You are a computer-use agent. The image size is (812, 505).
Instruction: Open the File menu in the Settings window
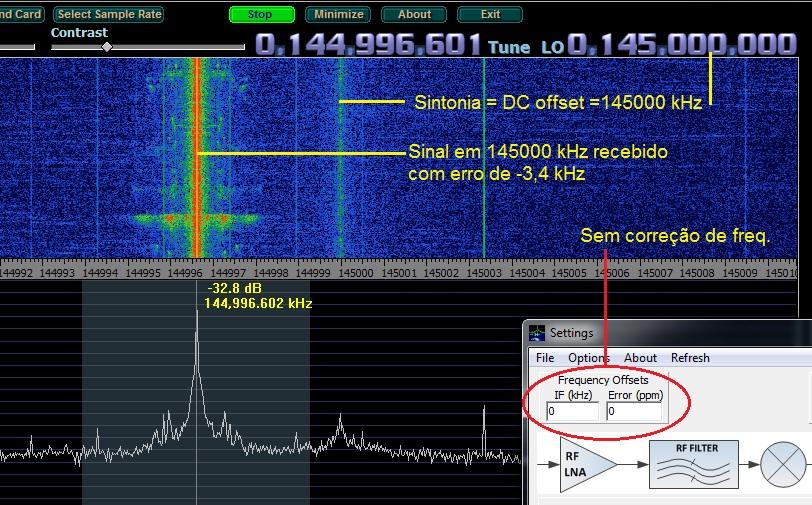545,358
